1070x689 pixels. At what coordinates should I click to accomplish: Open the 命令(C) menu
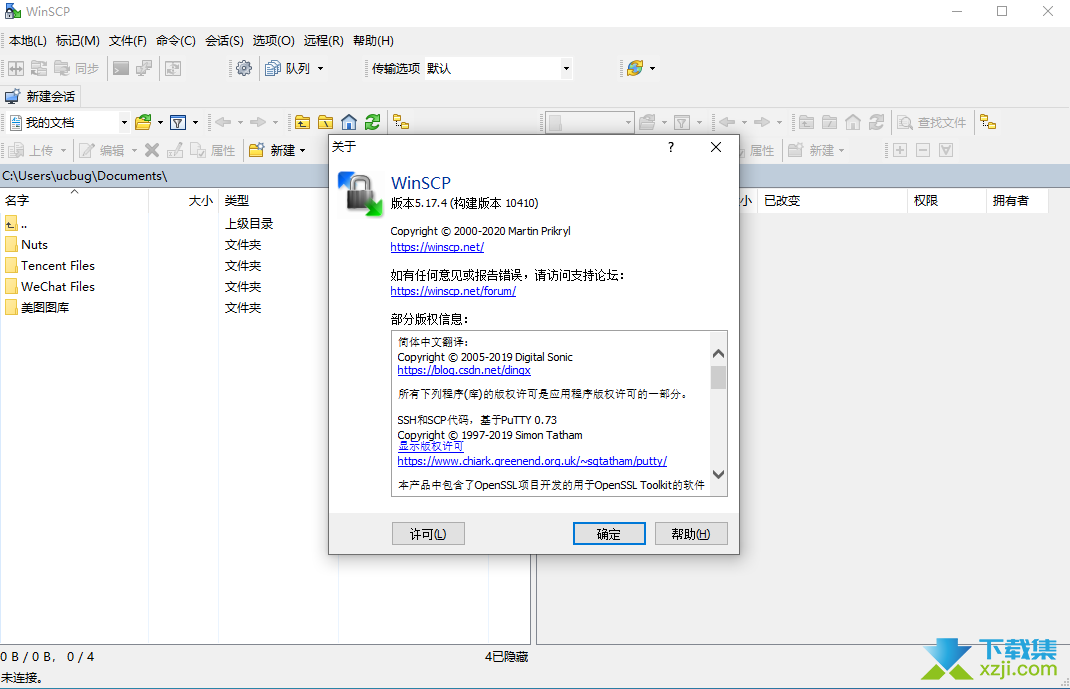pos(175,41)
